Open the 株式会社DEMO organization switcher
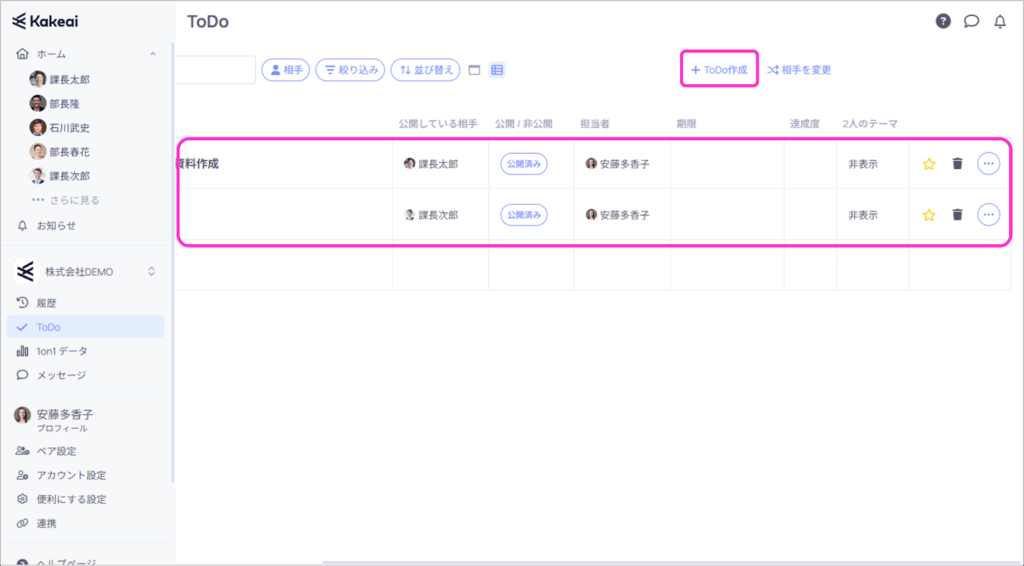The height and width of the screenshot is (566, 1024). (x=85, y=271)
